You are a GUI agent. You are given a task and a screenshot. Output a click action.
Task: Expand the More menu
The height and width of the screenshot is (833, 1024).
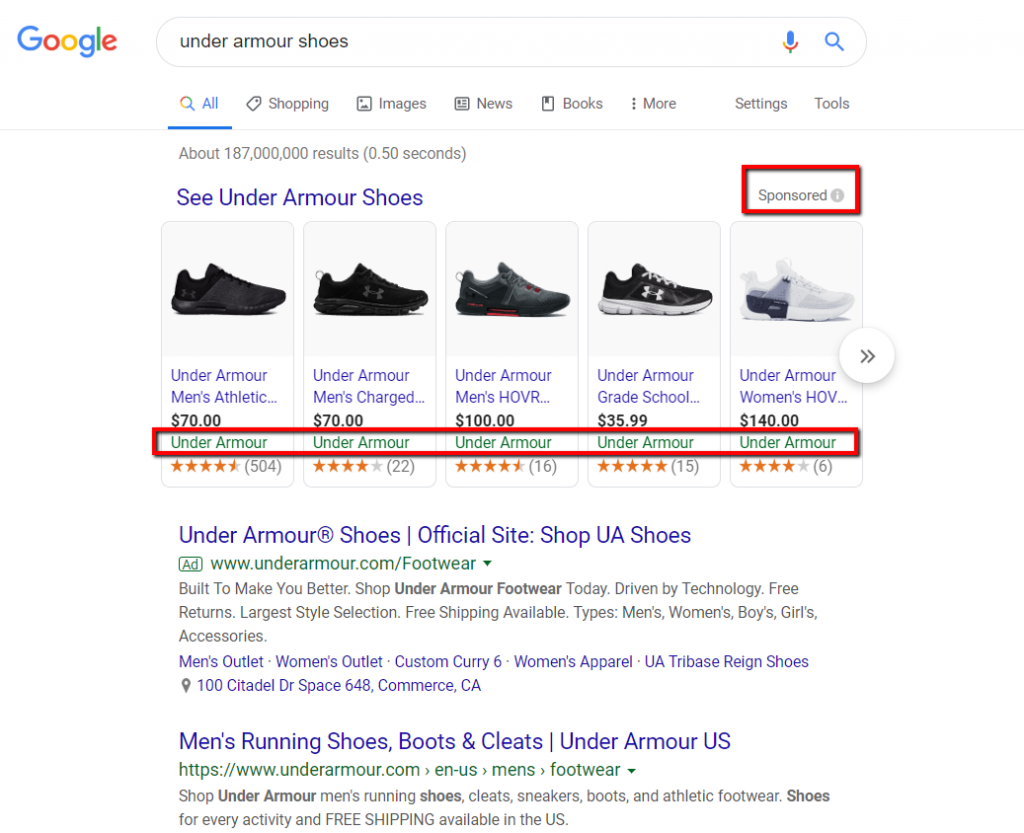pos(652,104)
